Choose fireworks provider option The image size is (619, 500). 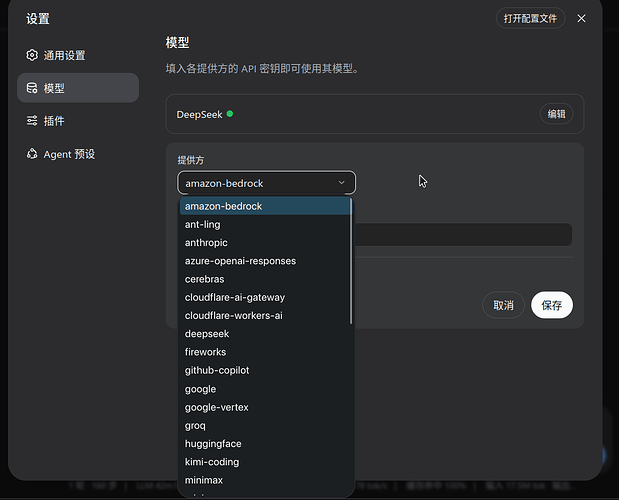(x=265, y=352)
